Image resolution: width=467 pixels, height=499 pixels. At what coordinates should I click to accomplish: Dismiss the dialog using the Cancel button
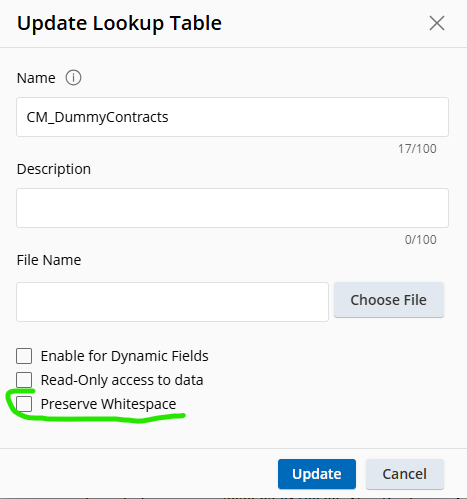(405, 474)
